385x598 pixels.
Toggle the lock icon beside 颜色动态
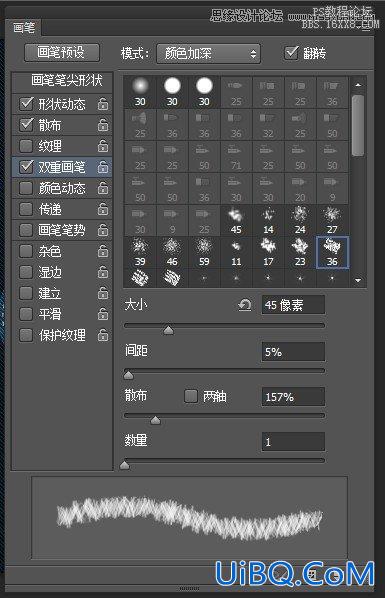[103, 188]
